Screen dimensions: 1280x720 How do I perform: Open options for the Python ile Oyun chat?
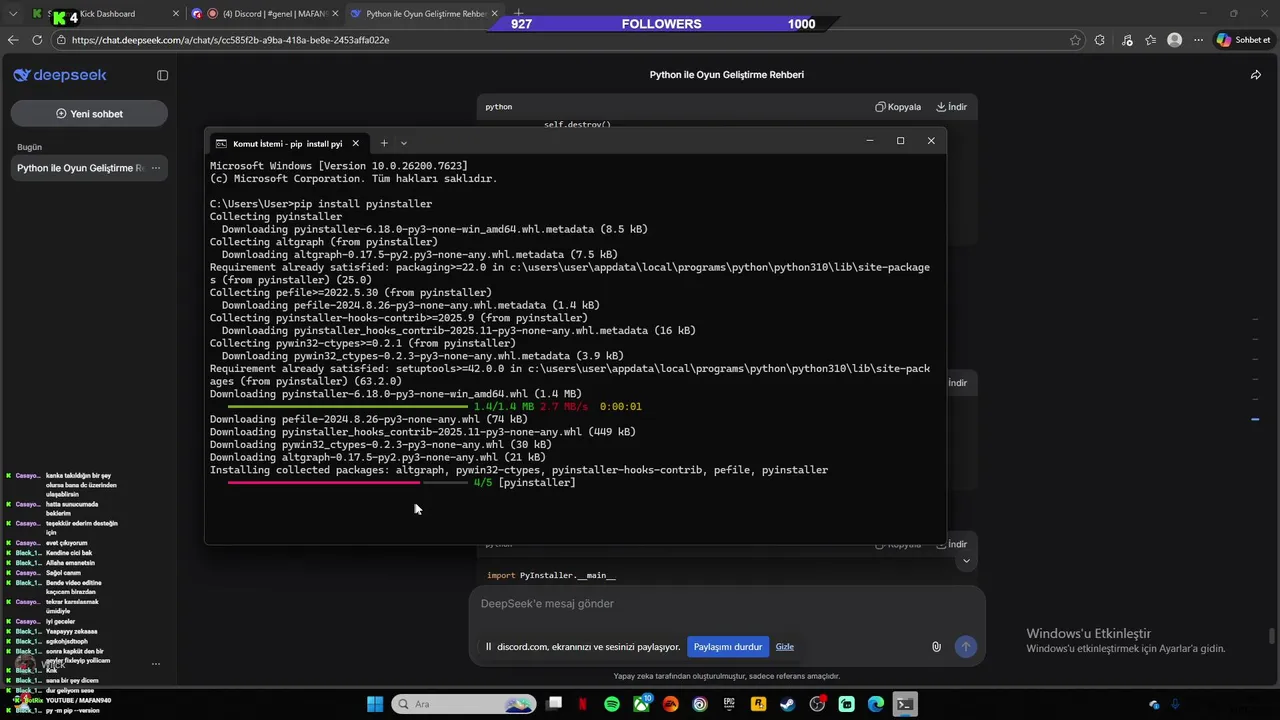coord(155,168)
